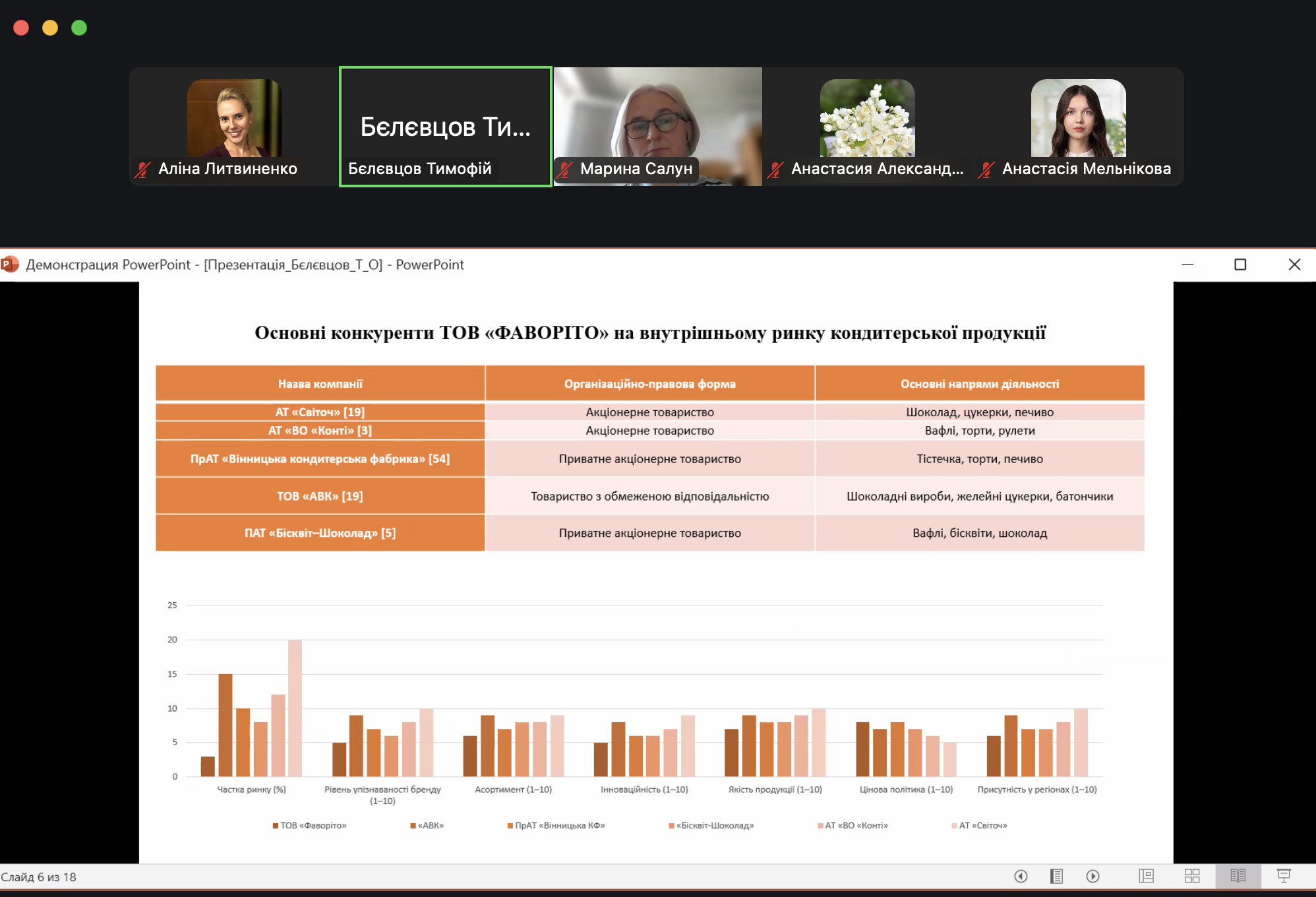The image size is (1316, 897).
Task: Switch to Normal view icon
Action: [x=1147, y=876]
